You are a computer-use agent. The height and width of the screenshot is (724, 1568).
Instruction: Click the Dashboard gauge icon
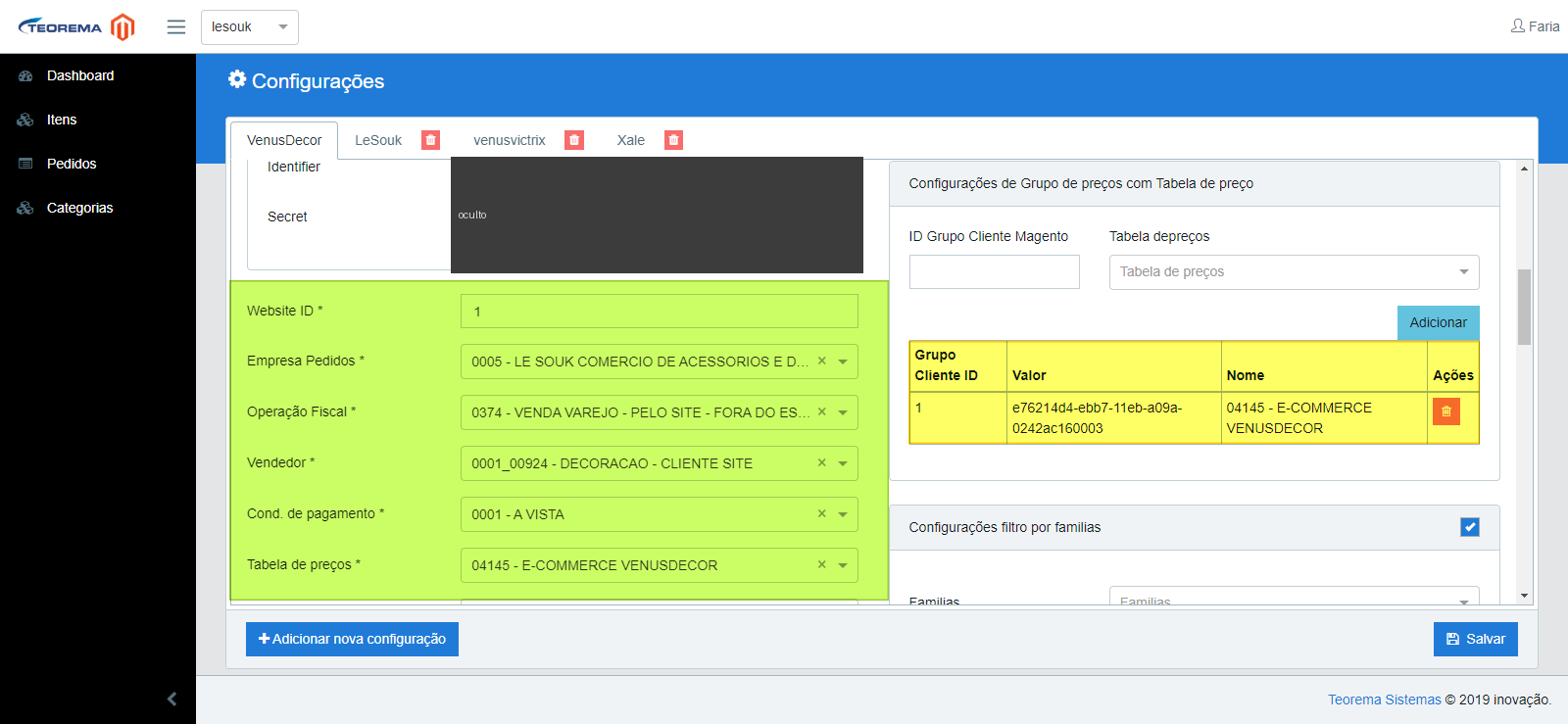pos(25,75)
